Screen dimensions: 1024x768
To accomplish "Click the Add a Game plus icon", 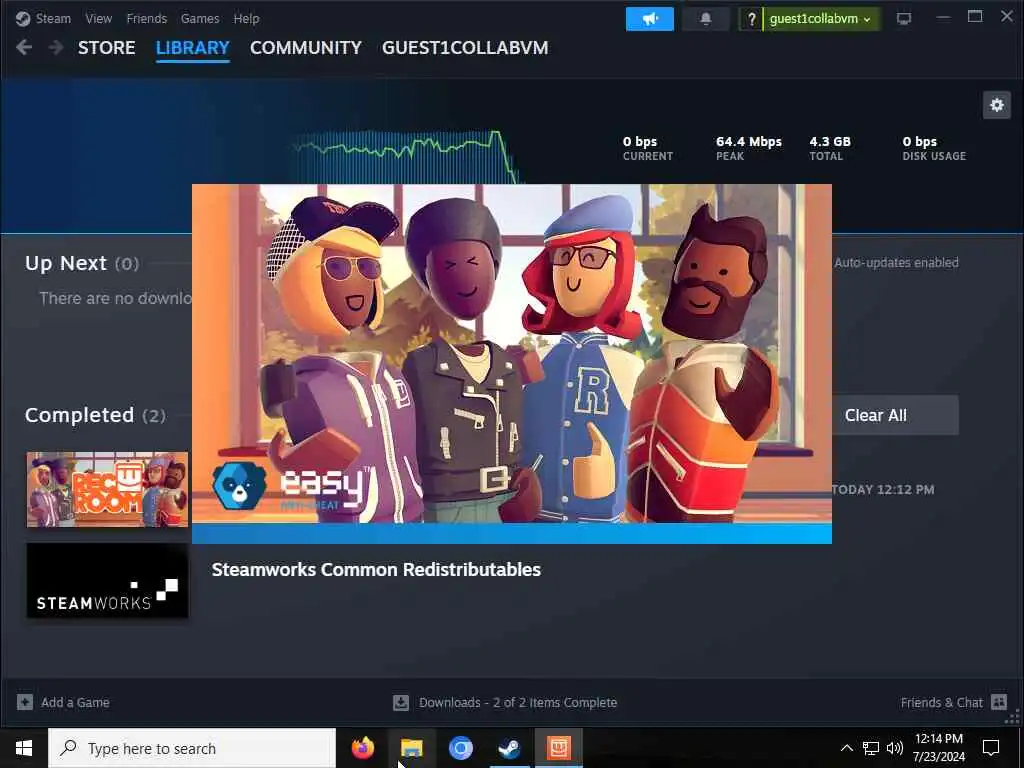I will point(25,702).
